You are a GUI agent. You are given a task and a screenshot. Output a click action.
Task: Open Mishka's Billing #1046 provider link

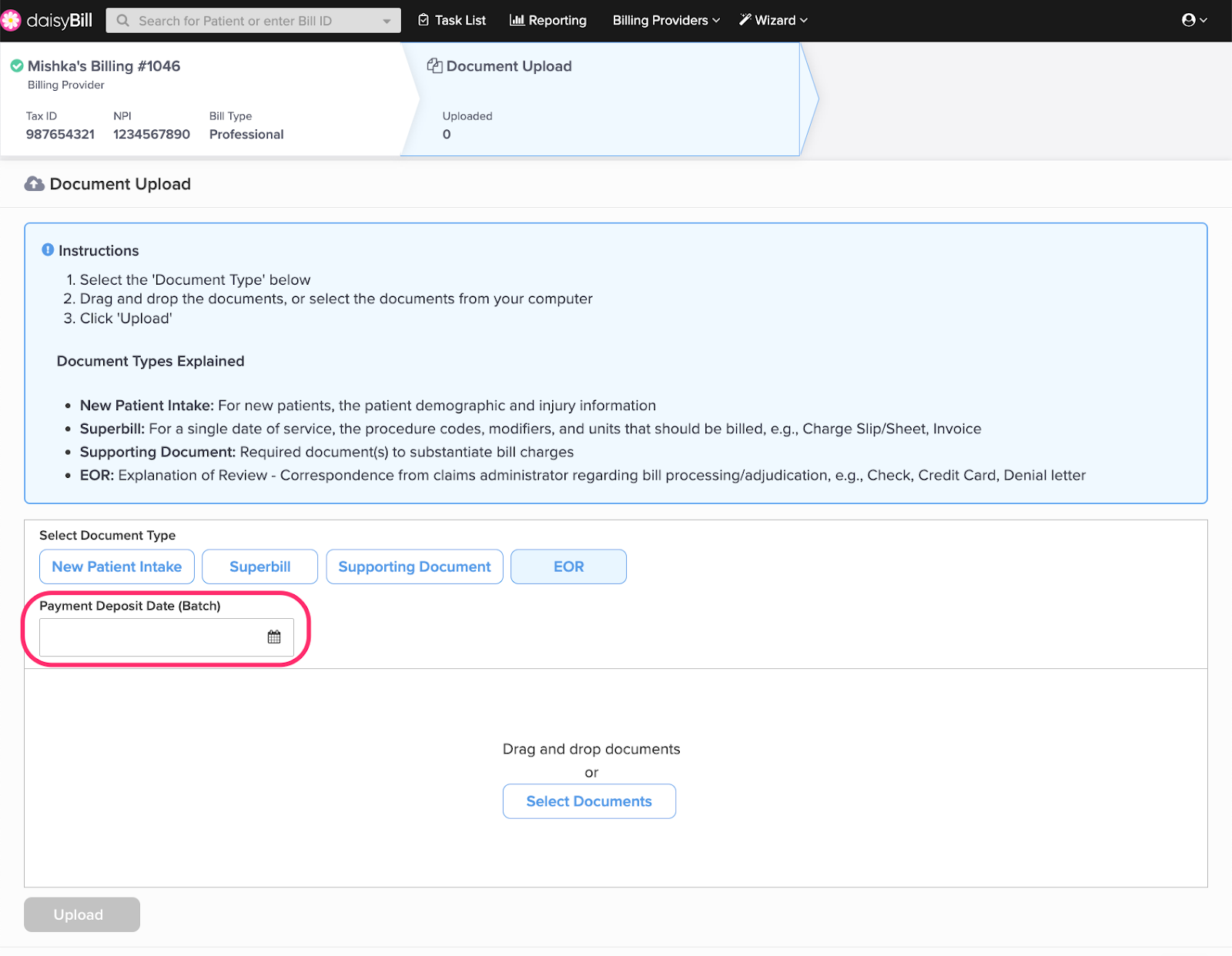tap(104, 66)
